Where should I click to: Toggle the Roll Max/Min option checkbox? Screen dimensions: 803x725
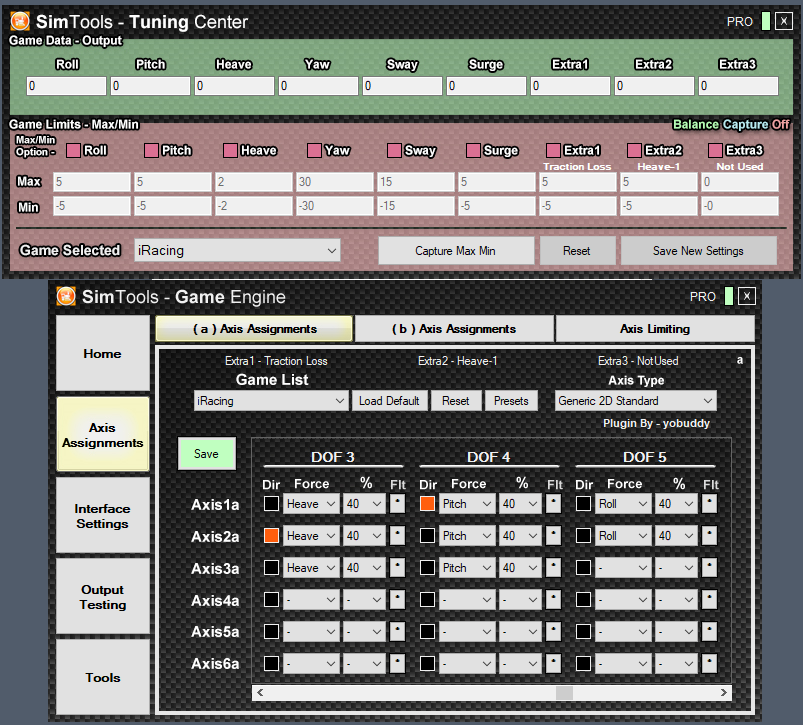click(x=73, y=150)
